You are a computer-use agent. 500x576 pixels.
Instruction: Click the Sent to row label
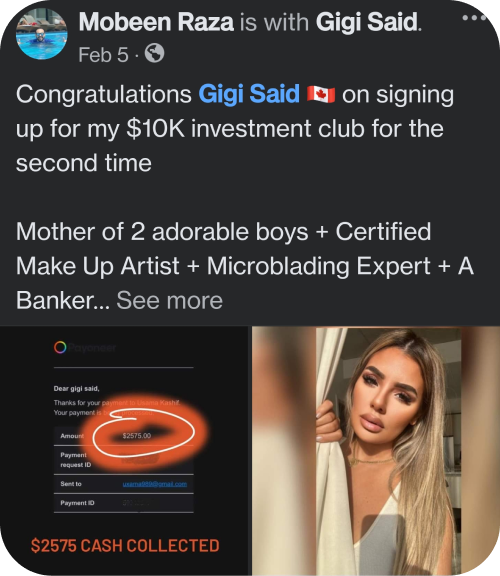pyautogui.click(x=71, y=484)
